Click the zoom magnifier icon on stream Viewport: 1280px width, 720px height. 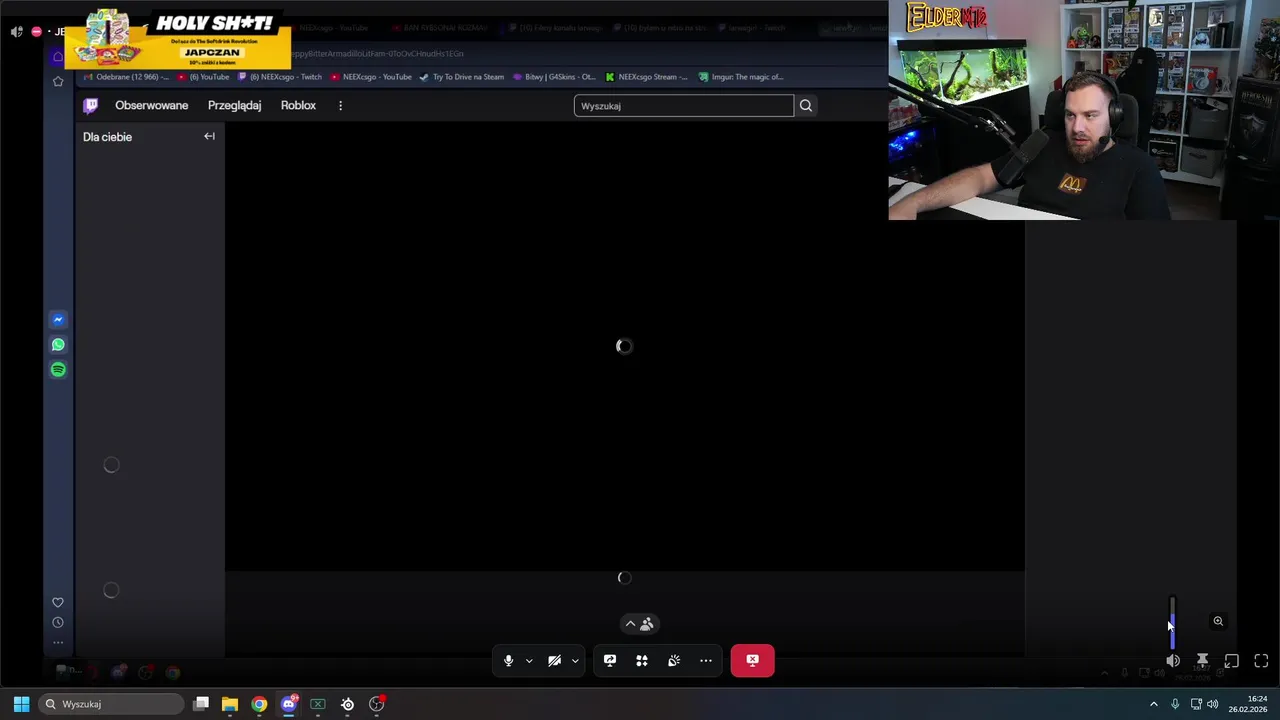click(1218, 621)
